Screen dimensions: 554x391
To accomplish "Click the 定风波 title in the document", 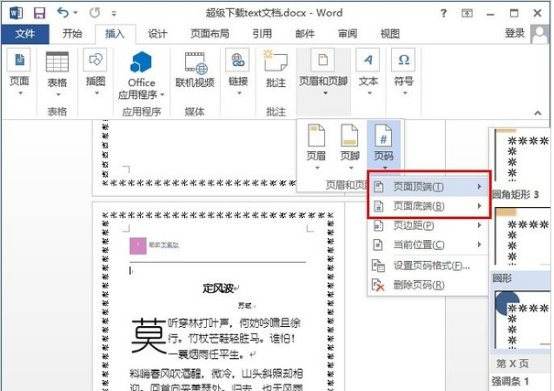I will (x=218, y=288).
